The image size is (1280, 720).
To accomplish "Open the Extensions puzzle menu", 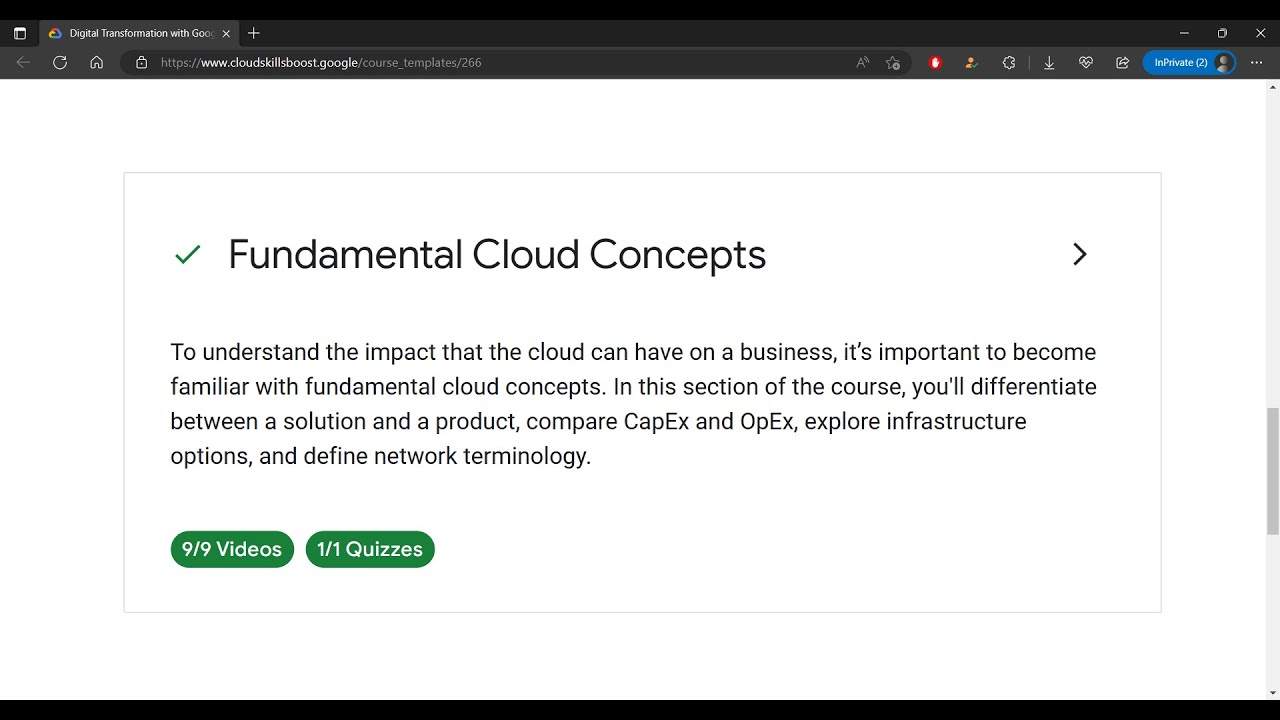I will pyautogui.click(x=1009, y=62).
